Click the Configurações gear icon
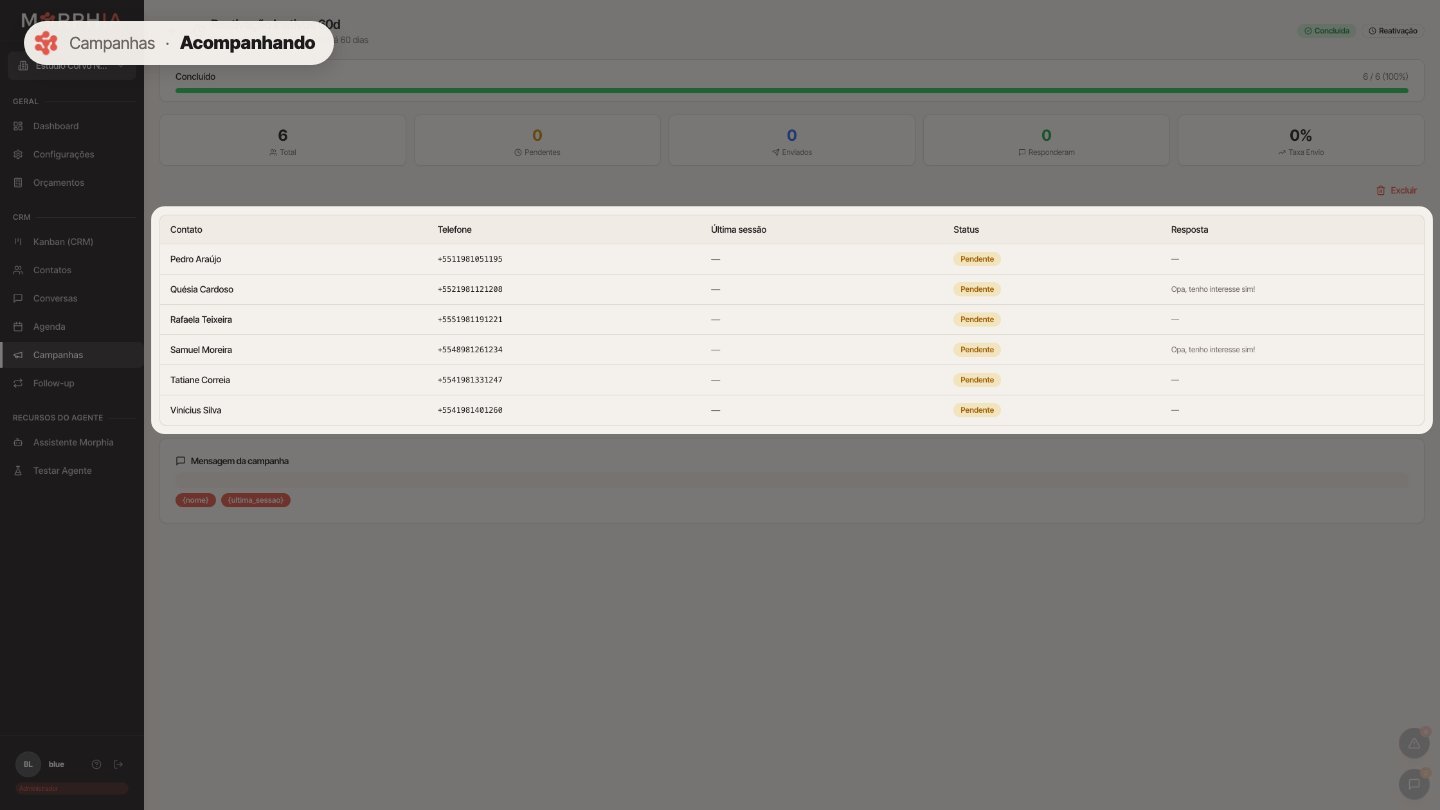Image resolution: width=1440 pixels, height=810 pixels. tap(18, 154)
